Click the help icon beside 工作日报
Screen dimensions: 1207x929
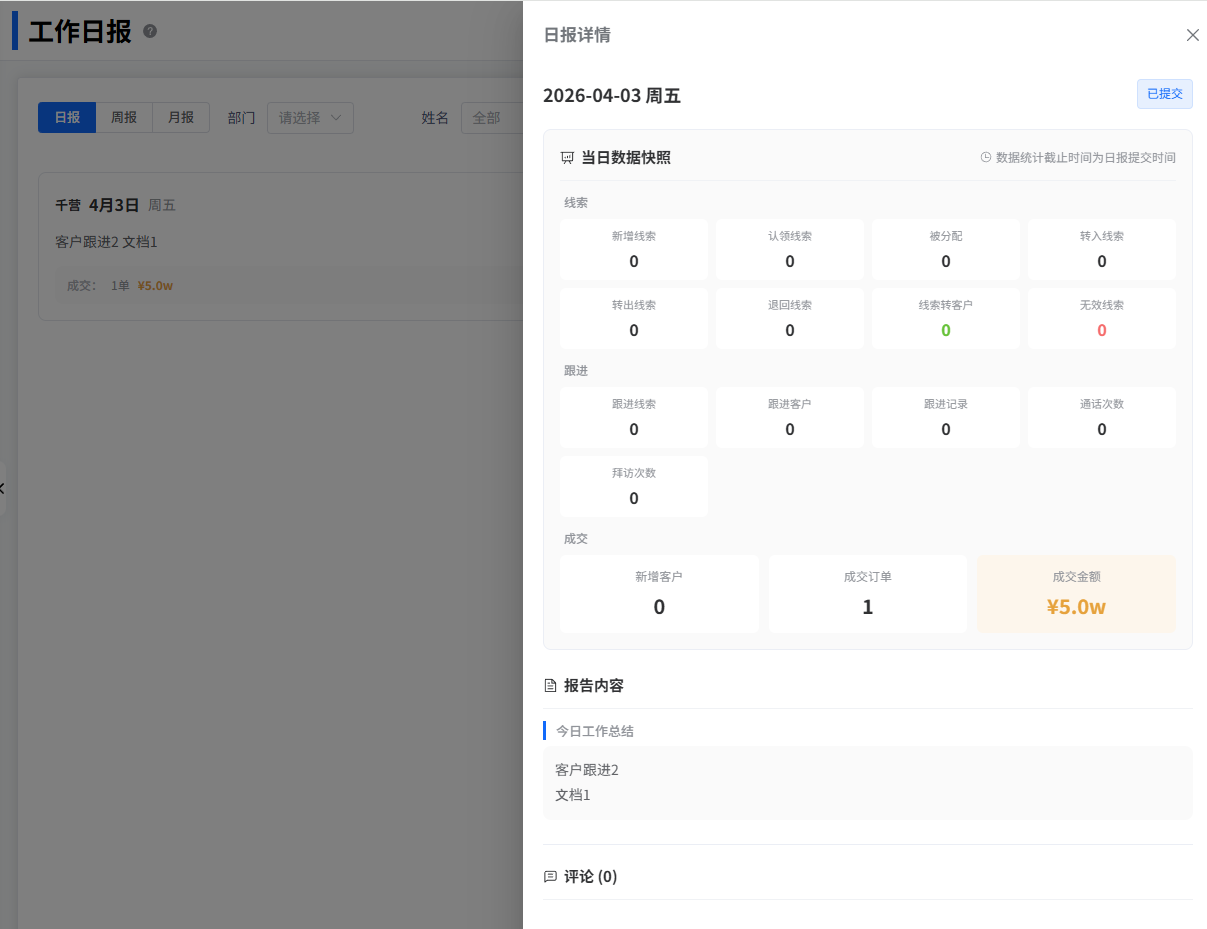pyautogui.click(x=150, y=31)
